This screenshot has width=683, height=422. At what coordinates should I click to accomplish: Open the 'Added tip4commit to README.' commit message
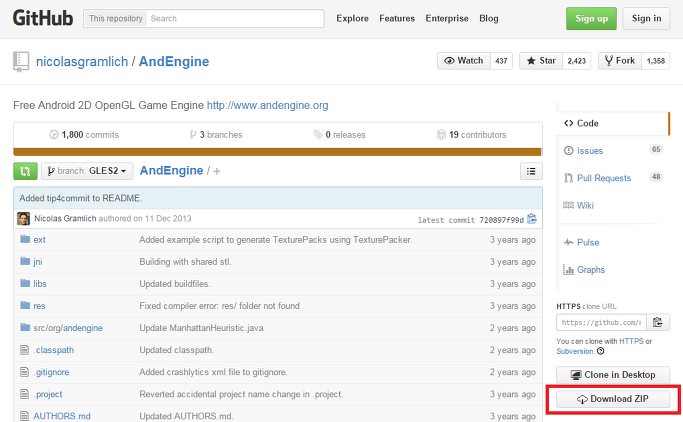click(x=81, y=198)
